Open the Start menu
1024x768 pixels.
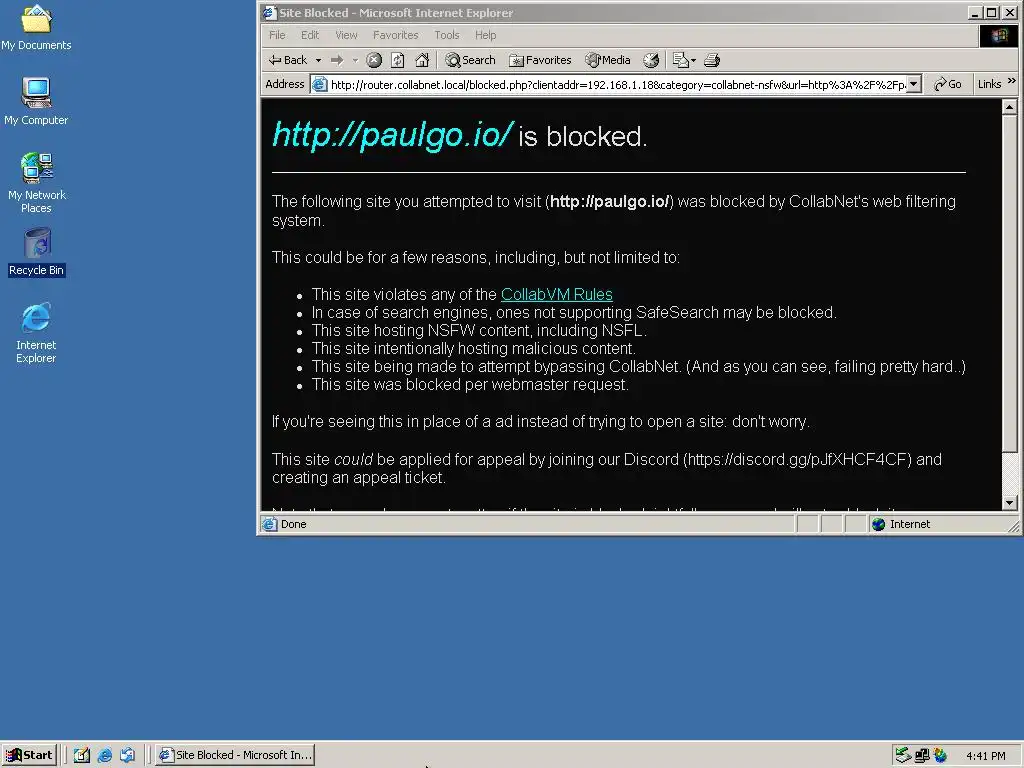coord(29,755)
